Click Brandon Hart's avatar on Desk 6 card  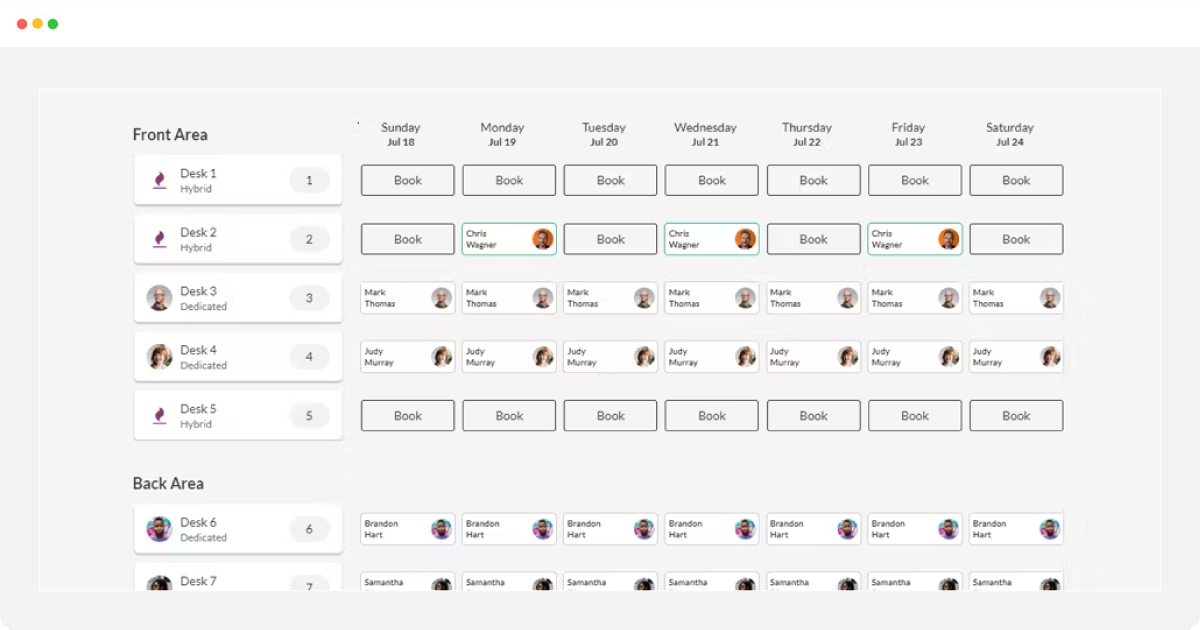point(159,529)
